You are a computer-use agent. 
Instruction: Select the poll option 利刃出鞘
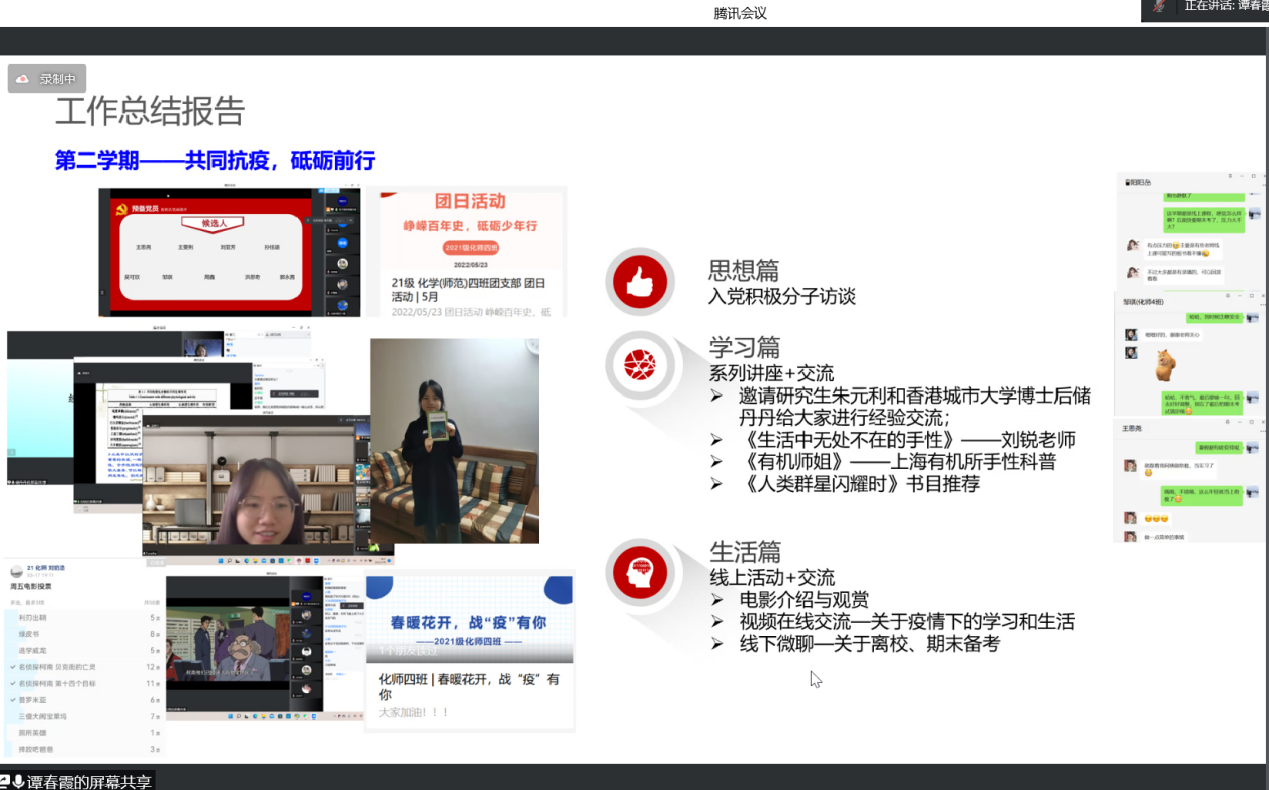tap(36, 618)
